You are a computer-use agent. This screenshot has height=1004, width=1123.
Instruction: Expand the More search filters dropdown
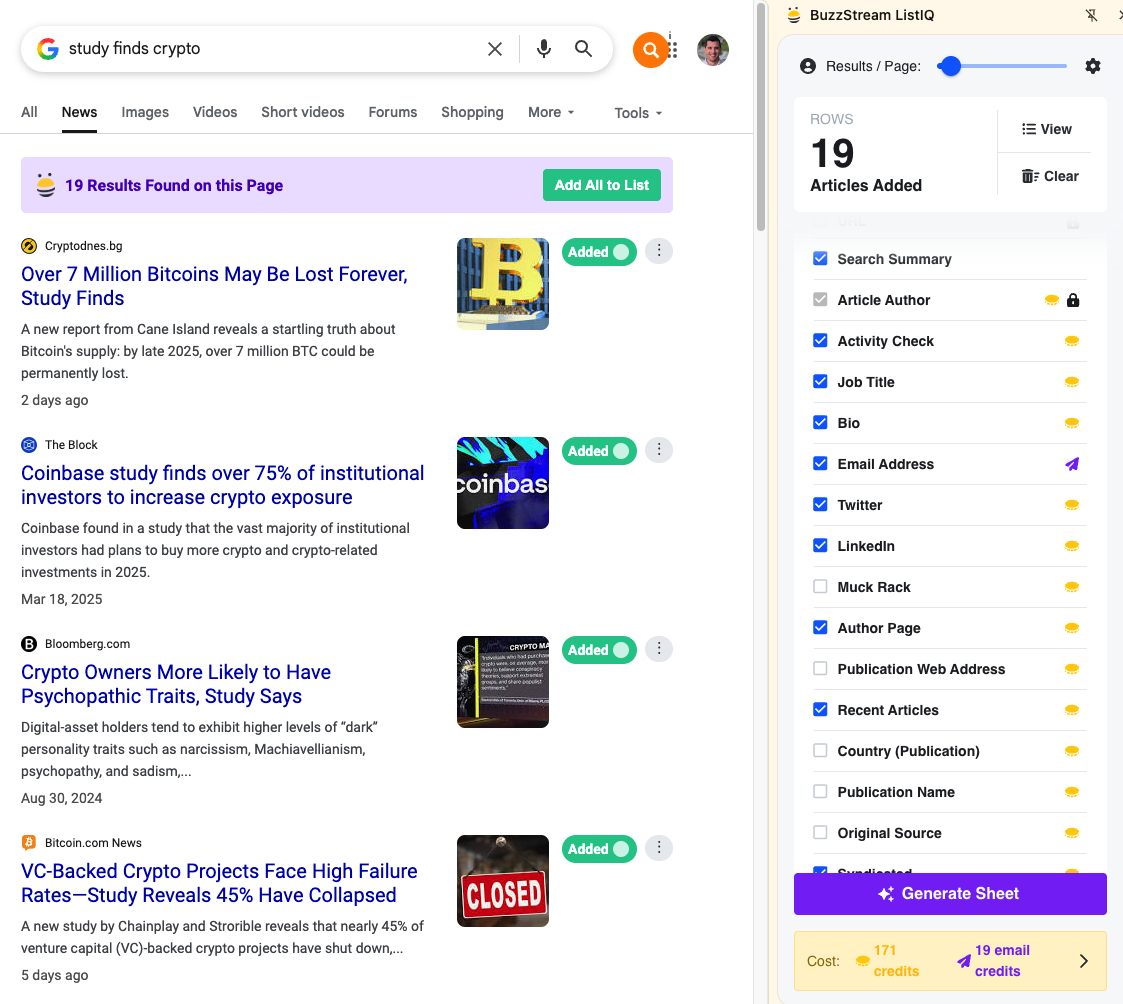click(551, 113)
